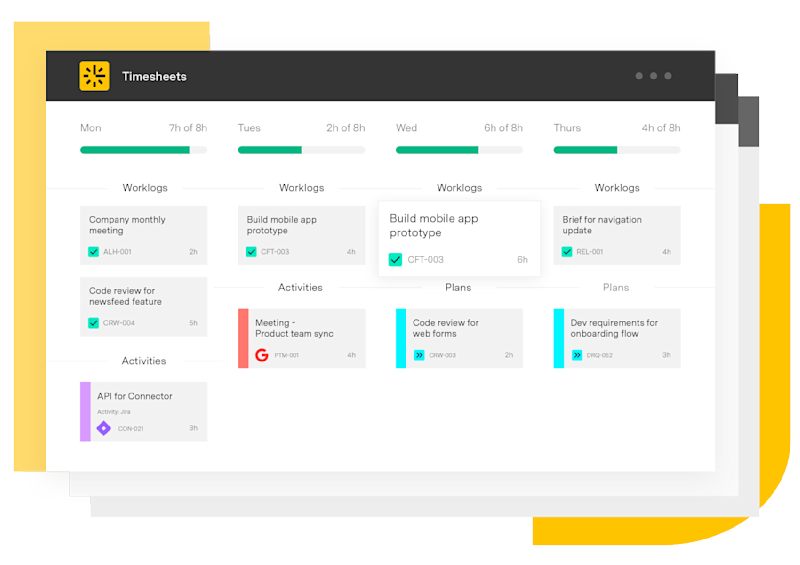Screen dimensions: 800x565
Task: Toggle the checkbox next to ALH-001
Action: click(93, 252)
